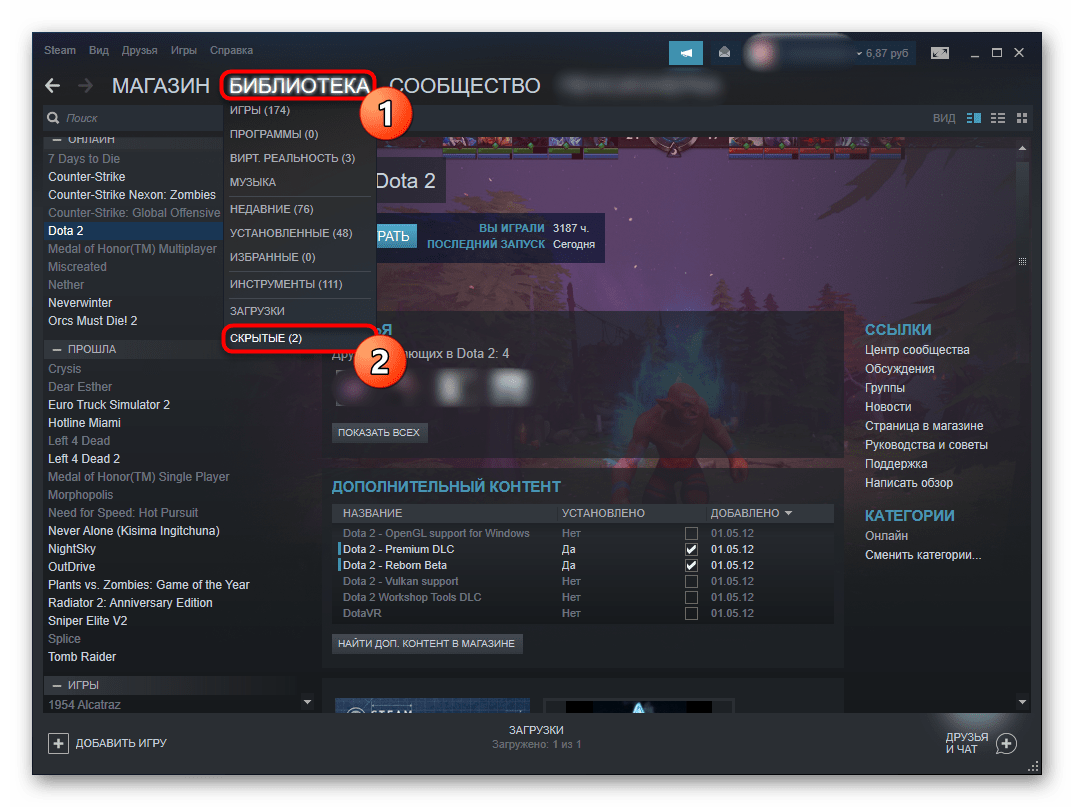The image size is (1074, 807).
Task: Click the search magnifier icon
Action: (53, 118)
